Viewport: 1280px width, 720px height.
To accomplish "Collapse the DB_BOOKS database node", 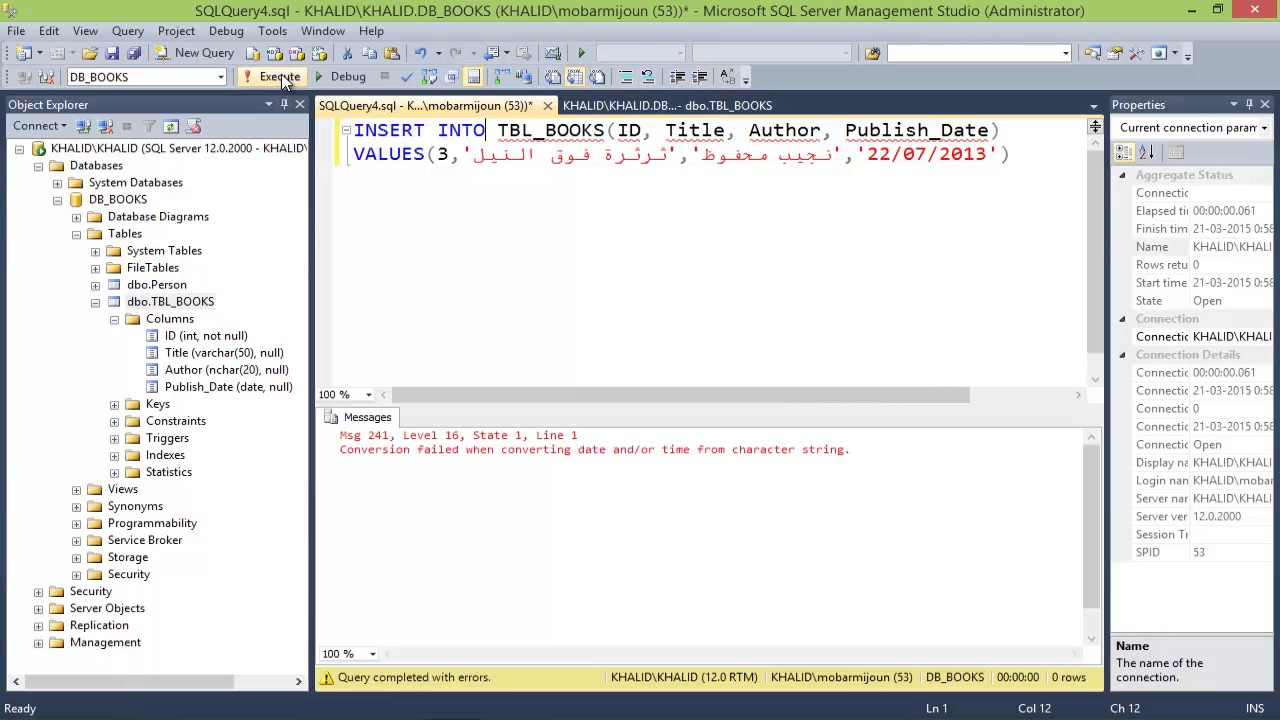I will point(57,200).
